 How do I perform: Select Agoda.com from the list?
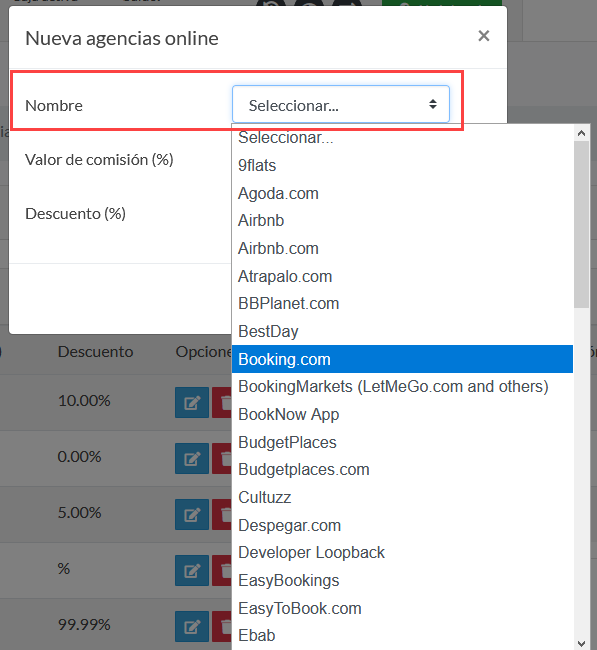pos(402,193)
